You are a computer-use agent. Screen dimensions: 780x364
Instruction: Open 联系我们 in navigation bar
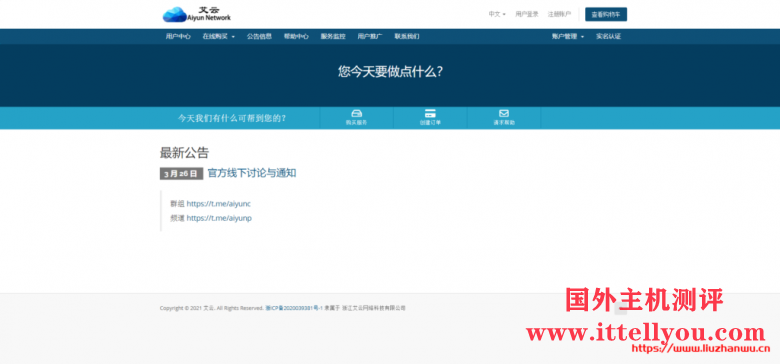coord(407,36)
